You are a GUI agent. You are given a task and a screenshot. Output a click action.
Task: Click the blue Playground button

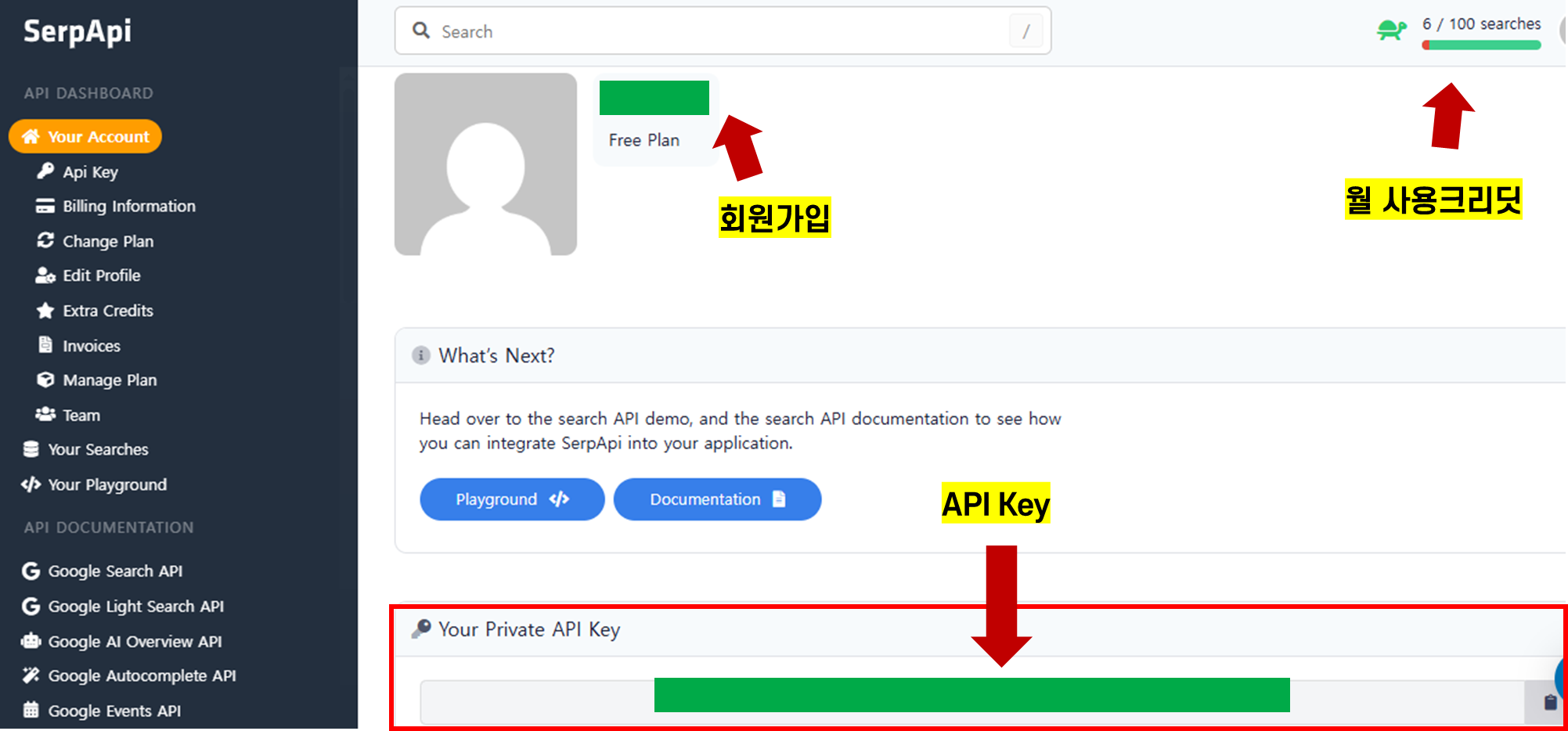(512, 499)
